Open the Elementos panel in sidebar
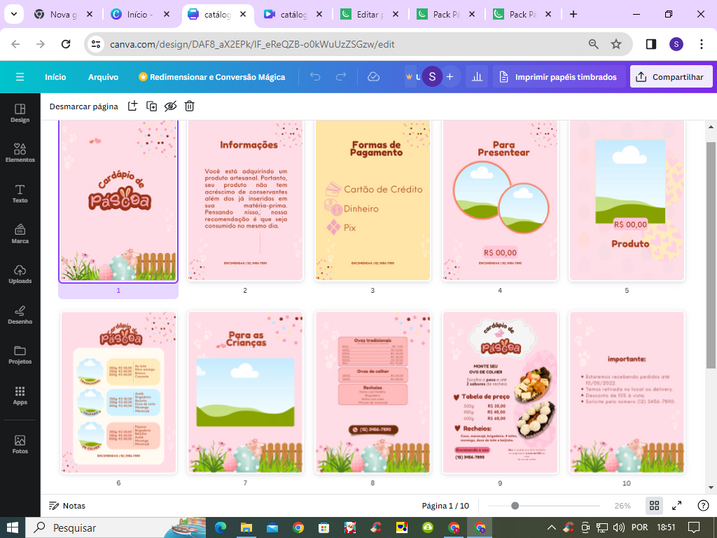Image resolution: width=717 pixels, height=538 pixels. click(20, 151)
